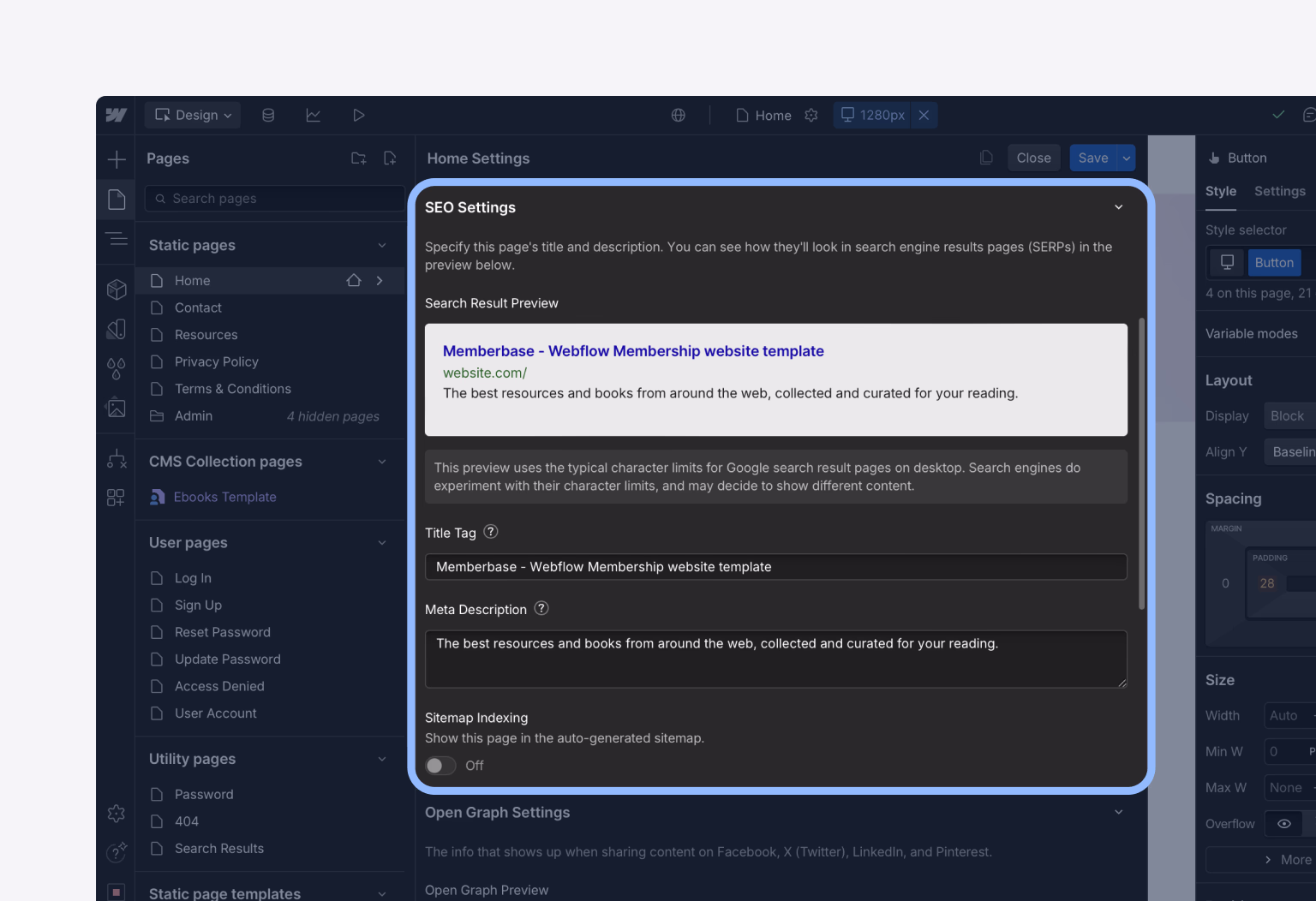Click the globe locale icon
This screenshot has height=901, width=1316.
(679, 115)
